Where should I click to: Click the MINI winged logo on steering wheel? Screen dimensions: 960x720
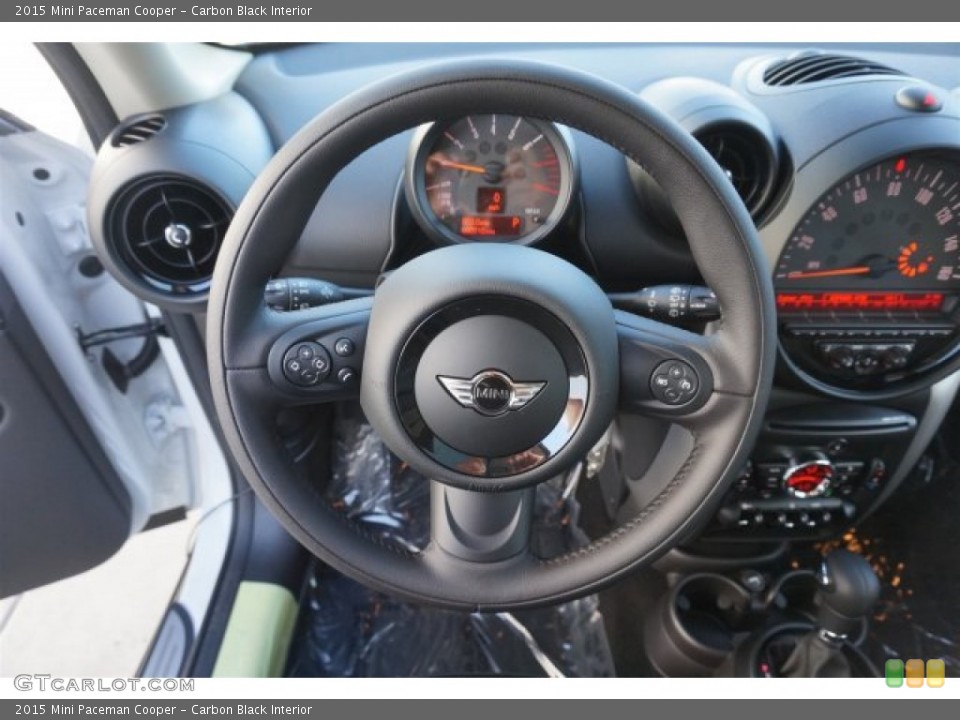point(491,392)
